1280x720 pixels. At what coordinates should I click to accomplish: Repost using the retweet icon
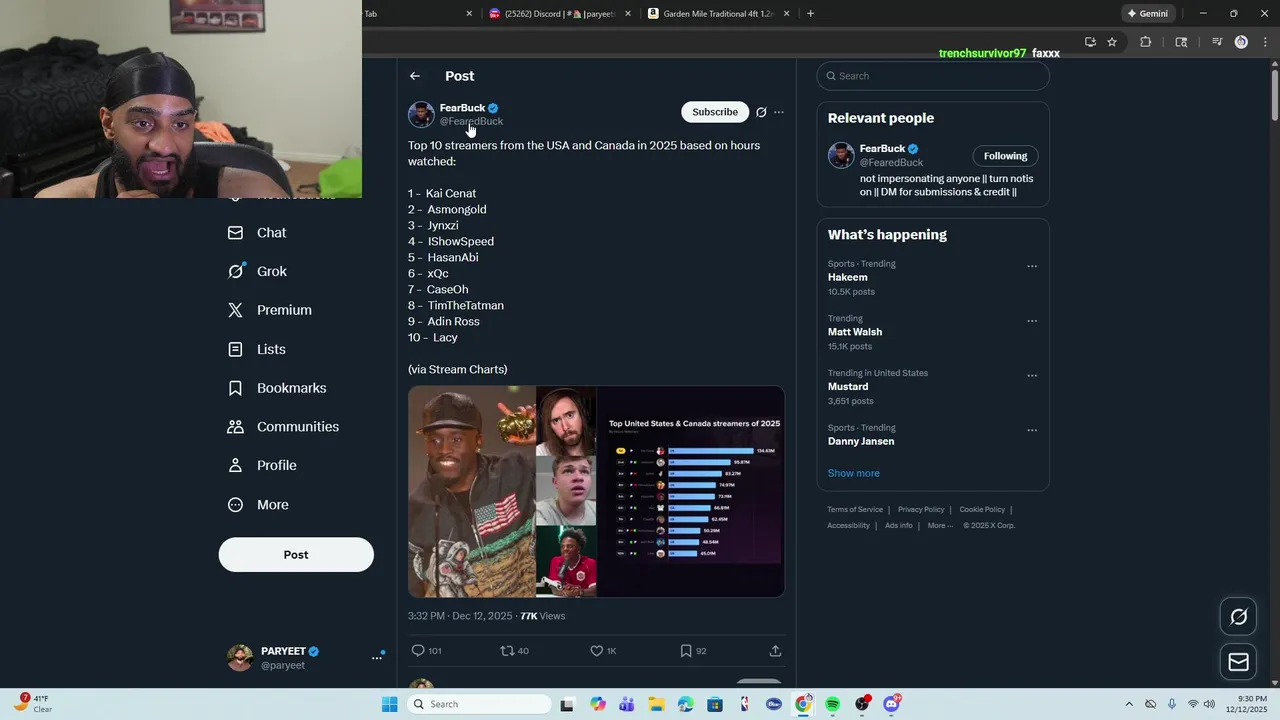pyautogui.click(x=507, y=651)
